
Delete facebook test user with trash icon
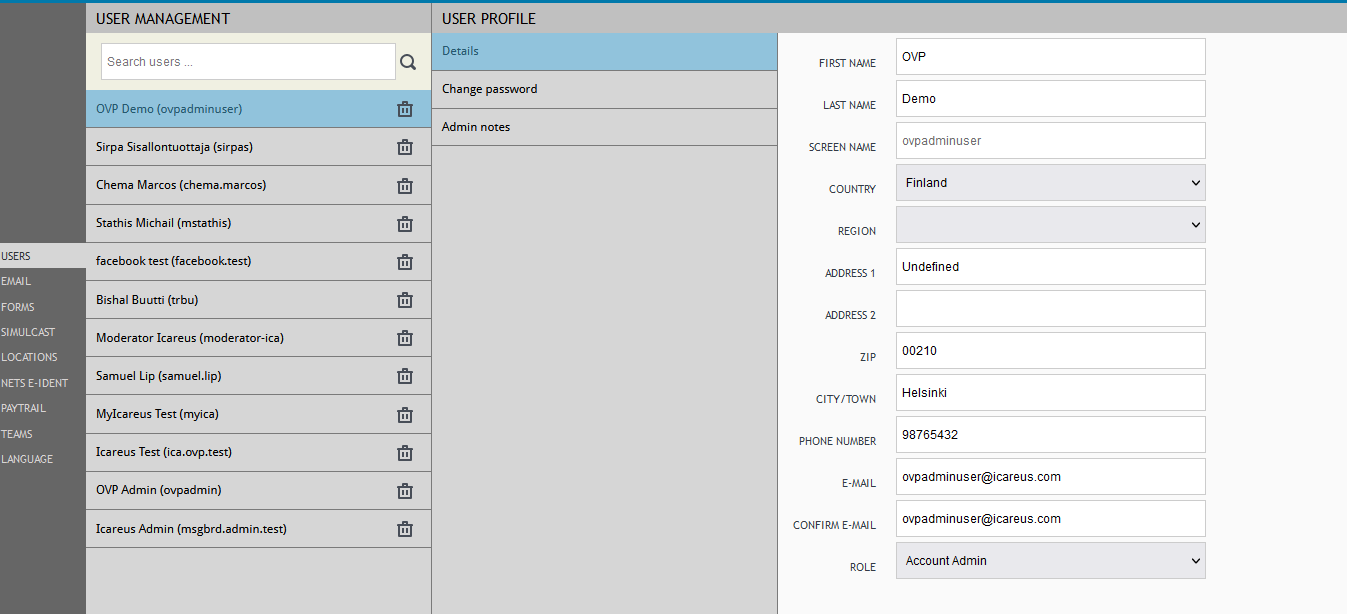click(405, 261)
